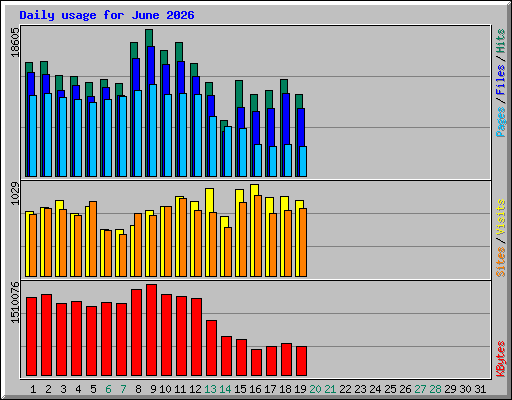Click the 18605 hits axis value
The width and height of the screenshot is (512, 400).
15,42
